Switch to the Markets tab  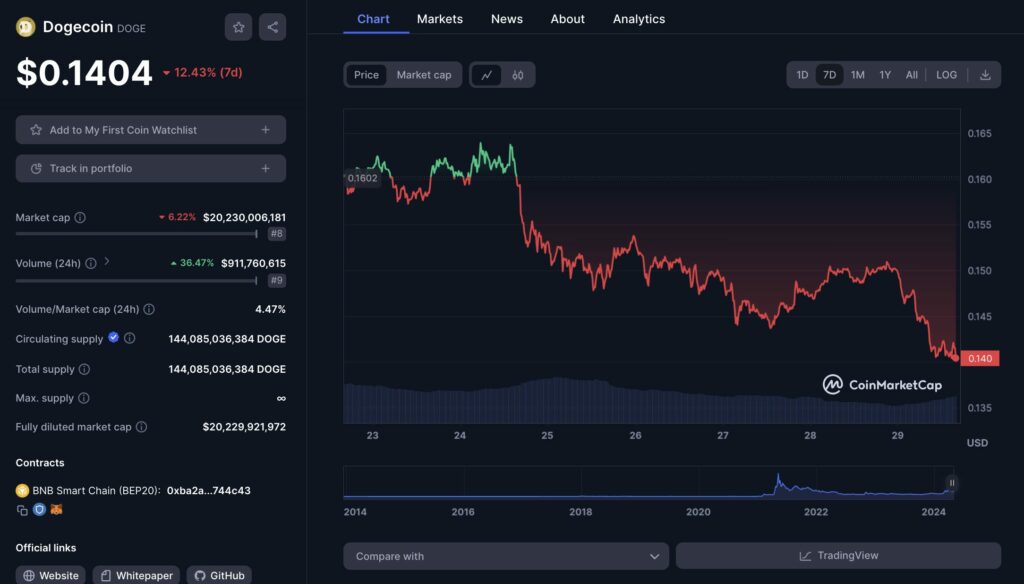[439, 18]
